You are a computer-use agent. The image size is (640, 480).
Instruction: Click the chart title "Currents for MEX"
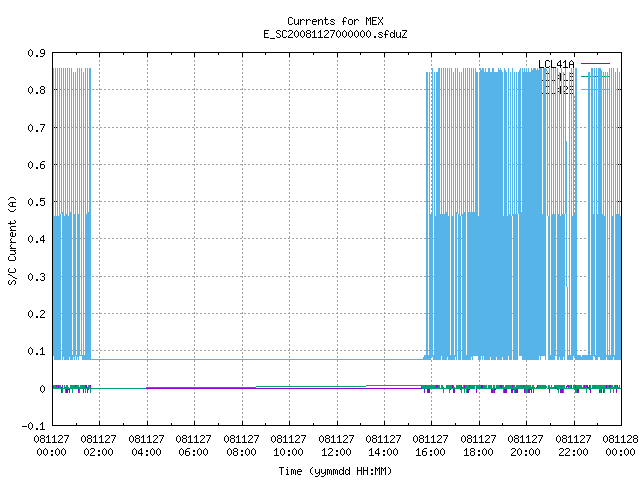335,21
